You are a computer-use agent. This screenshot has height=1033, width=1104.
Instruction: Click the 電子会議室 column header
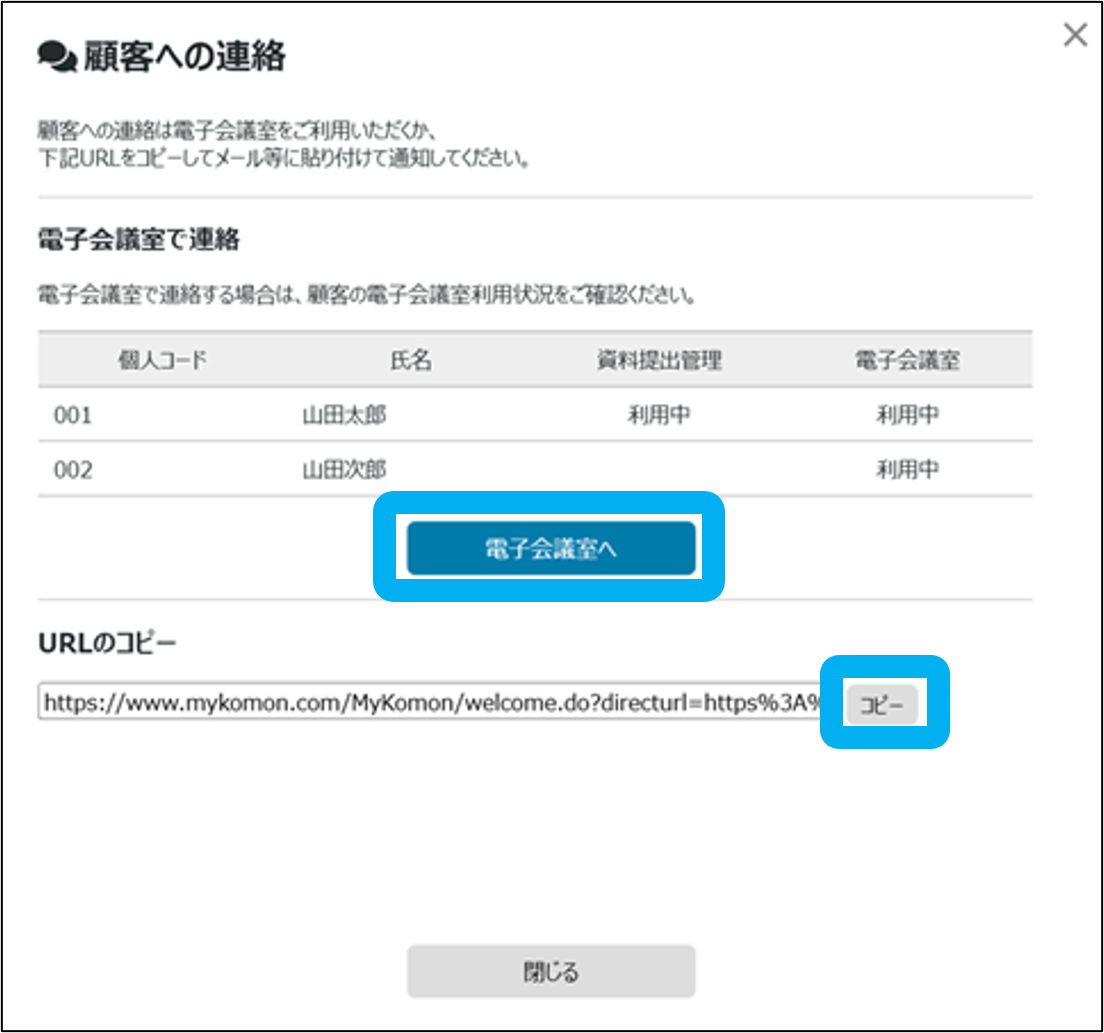908,361
